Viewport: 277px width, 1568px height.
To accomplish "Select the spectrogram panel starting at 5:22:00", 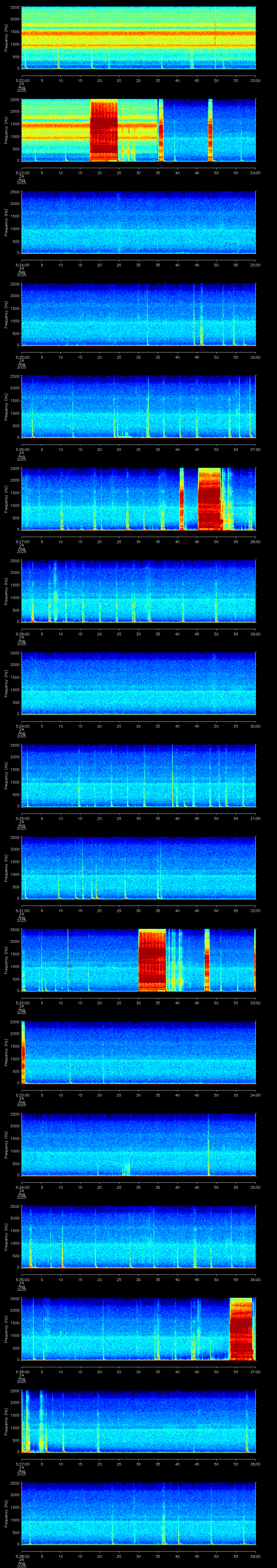I will (139, 38).
